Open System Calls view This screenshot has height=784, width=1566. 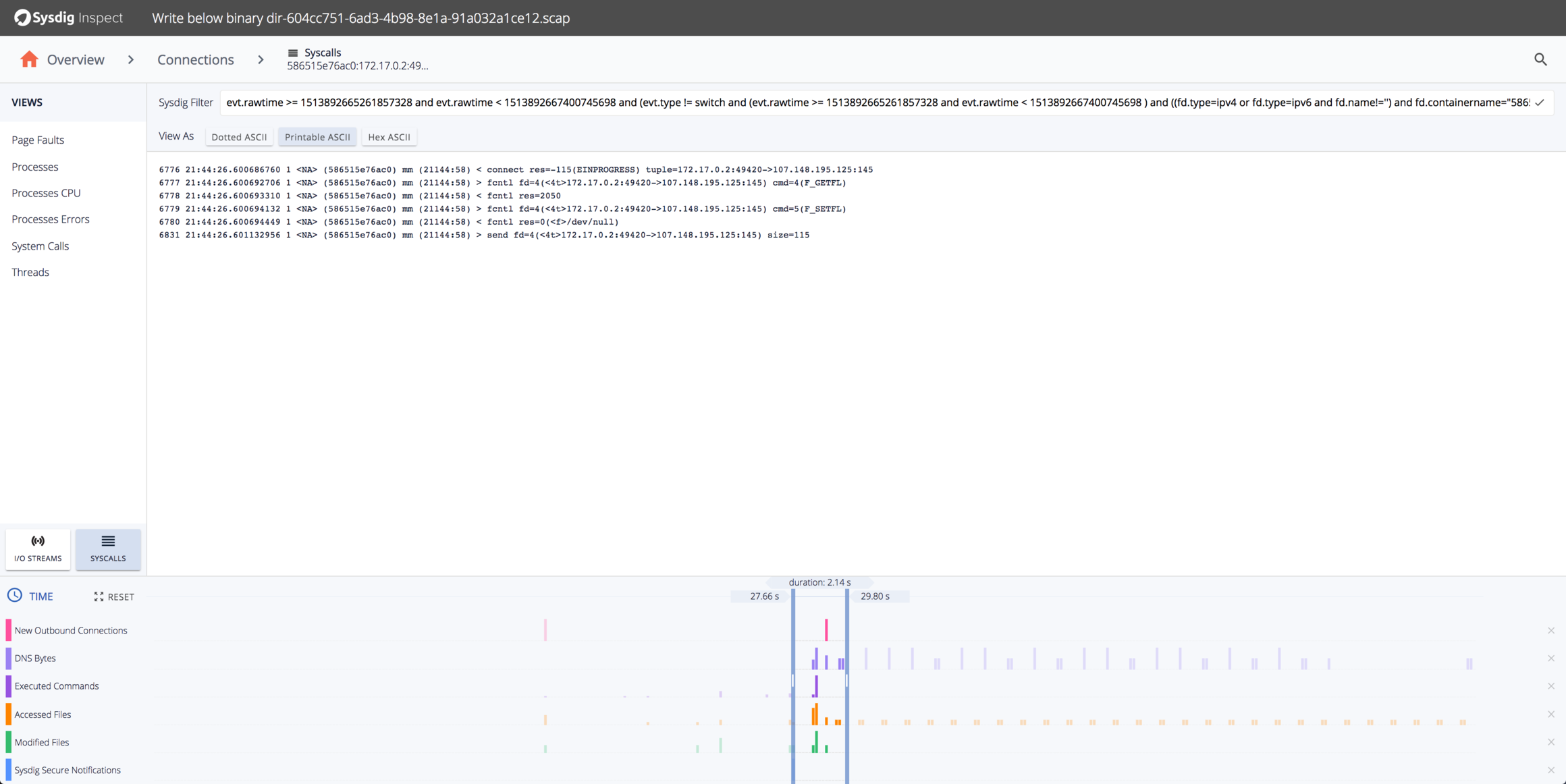click(x=40, y=246)
